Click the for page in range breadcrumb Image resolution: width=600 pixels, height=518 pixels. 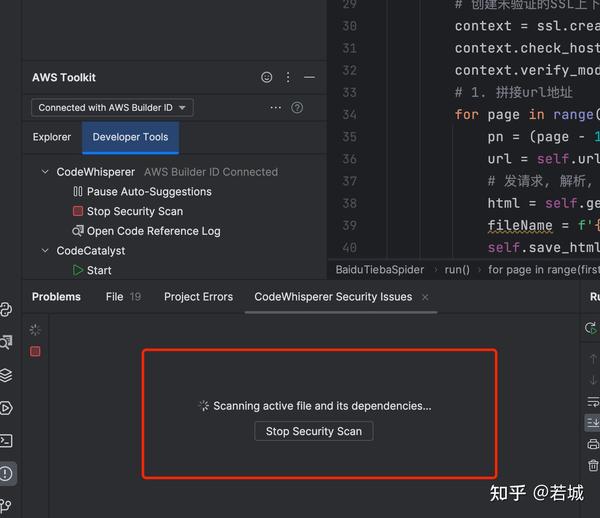click(x=544, y=270)
